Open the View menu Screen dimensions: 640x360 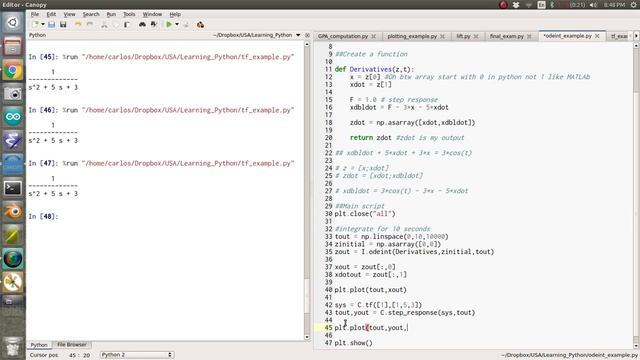pos(69,14)
